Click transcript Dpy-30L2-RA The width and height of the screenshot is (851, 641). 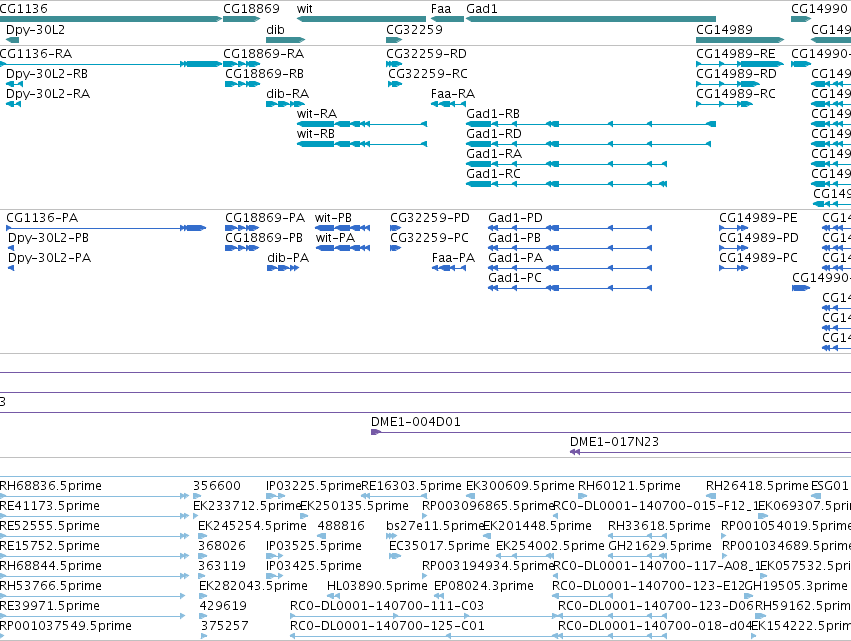coord(13,104)
